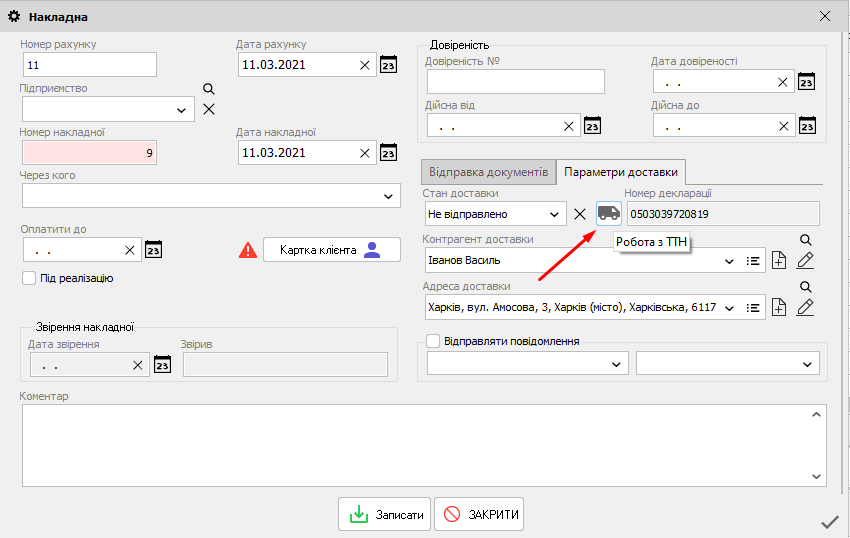Edit Контрагент доставки with pencil icon
This screenshot has height=538, width=850.
coord(806,261)
